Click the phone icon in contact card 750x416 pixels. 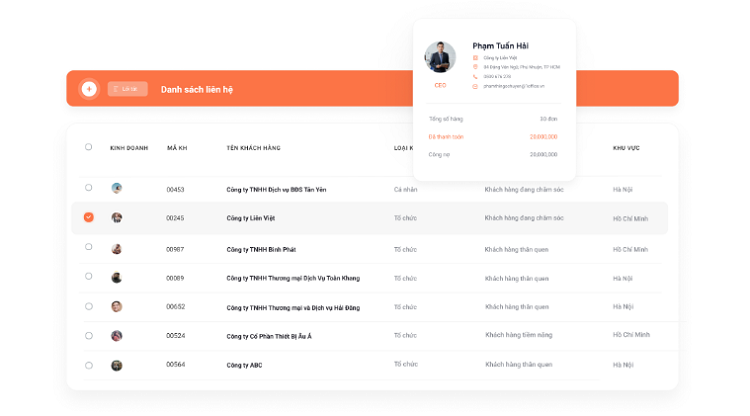475,77
